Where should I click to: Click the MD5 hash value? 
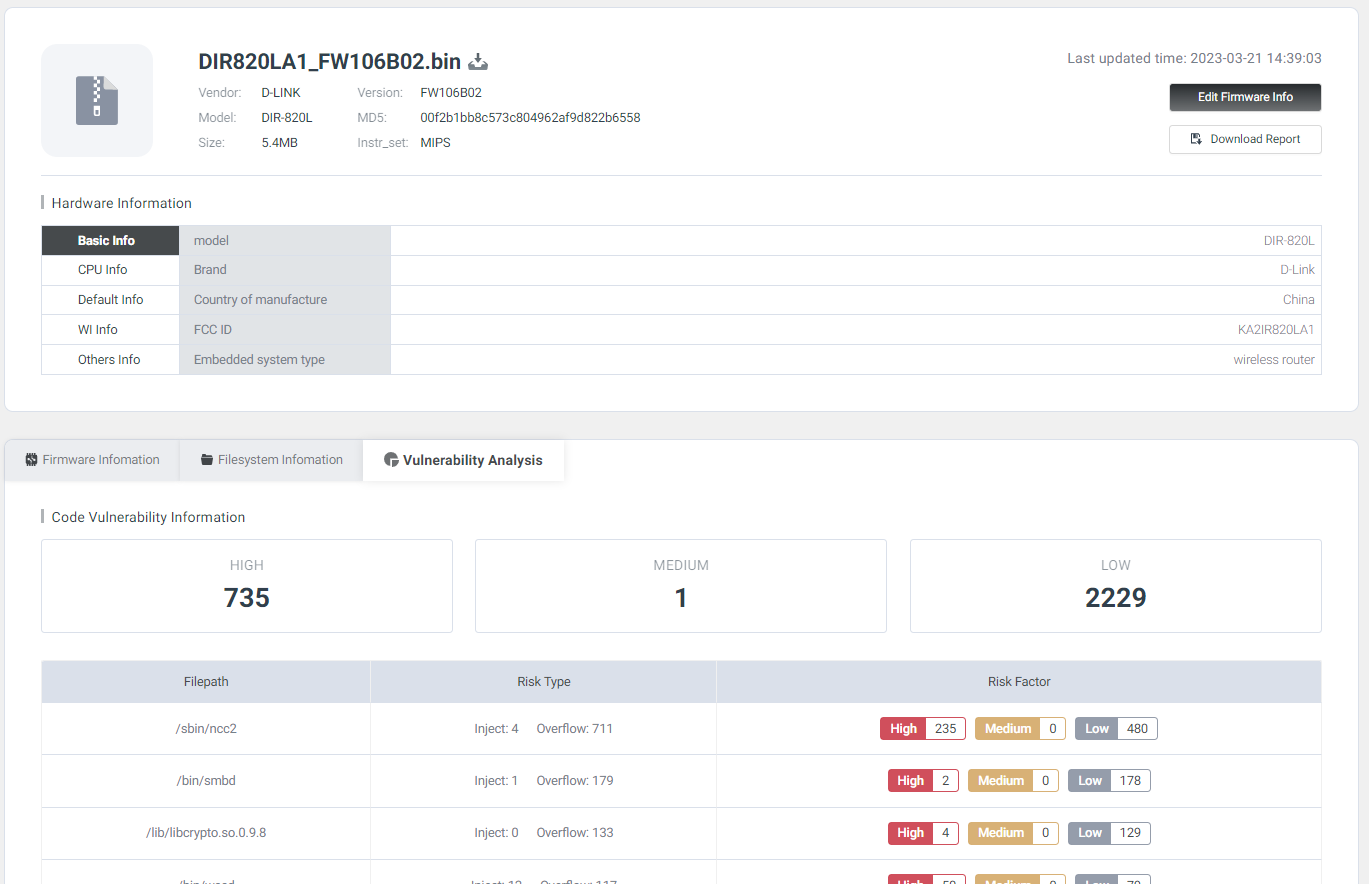click(530, 118)
